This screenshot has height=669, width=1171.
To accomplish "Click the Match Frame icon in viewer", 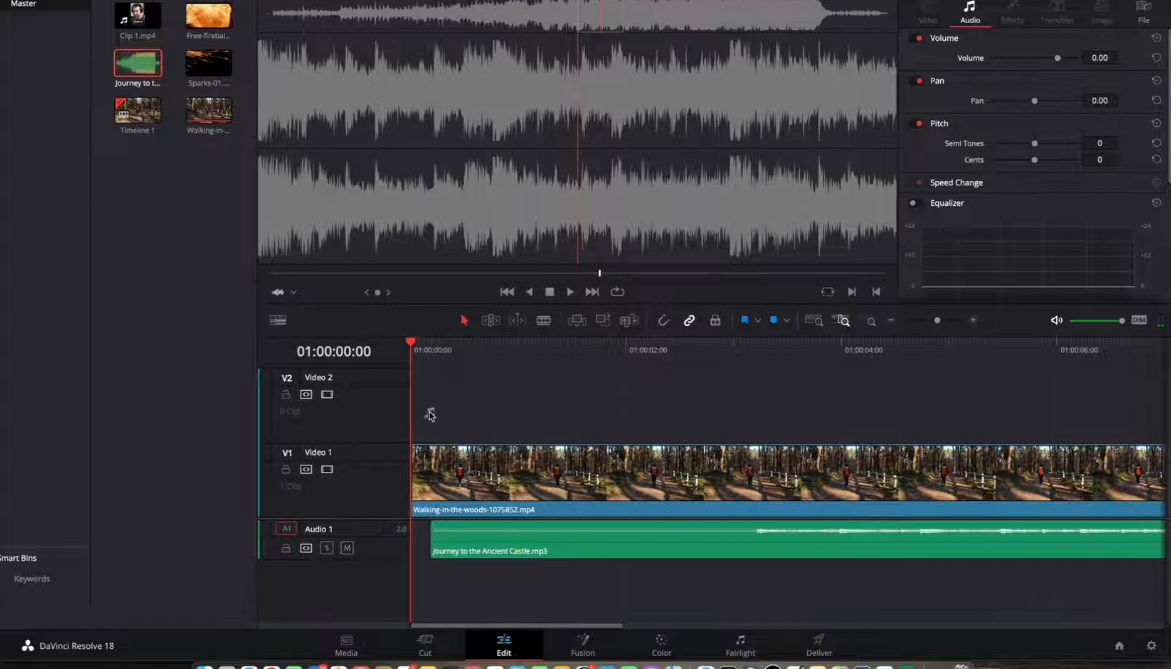I will [827, 292].
